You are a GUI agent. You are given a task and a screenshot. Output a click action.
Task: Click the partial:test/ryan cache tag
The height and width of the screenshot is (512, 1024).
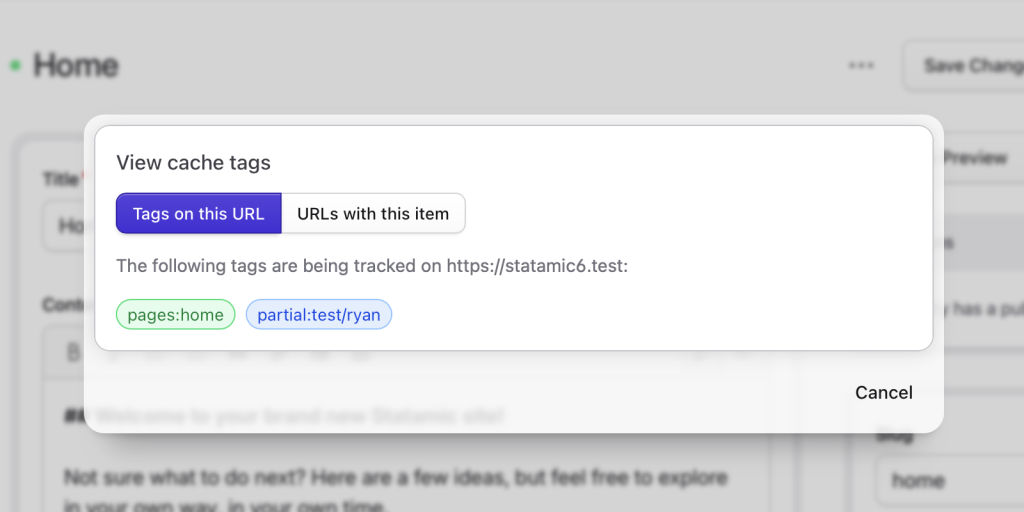pos(319,315)
